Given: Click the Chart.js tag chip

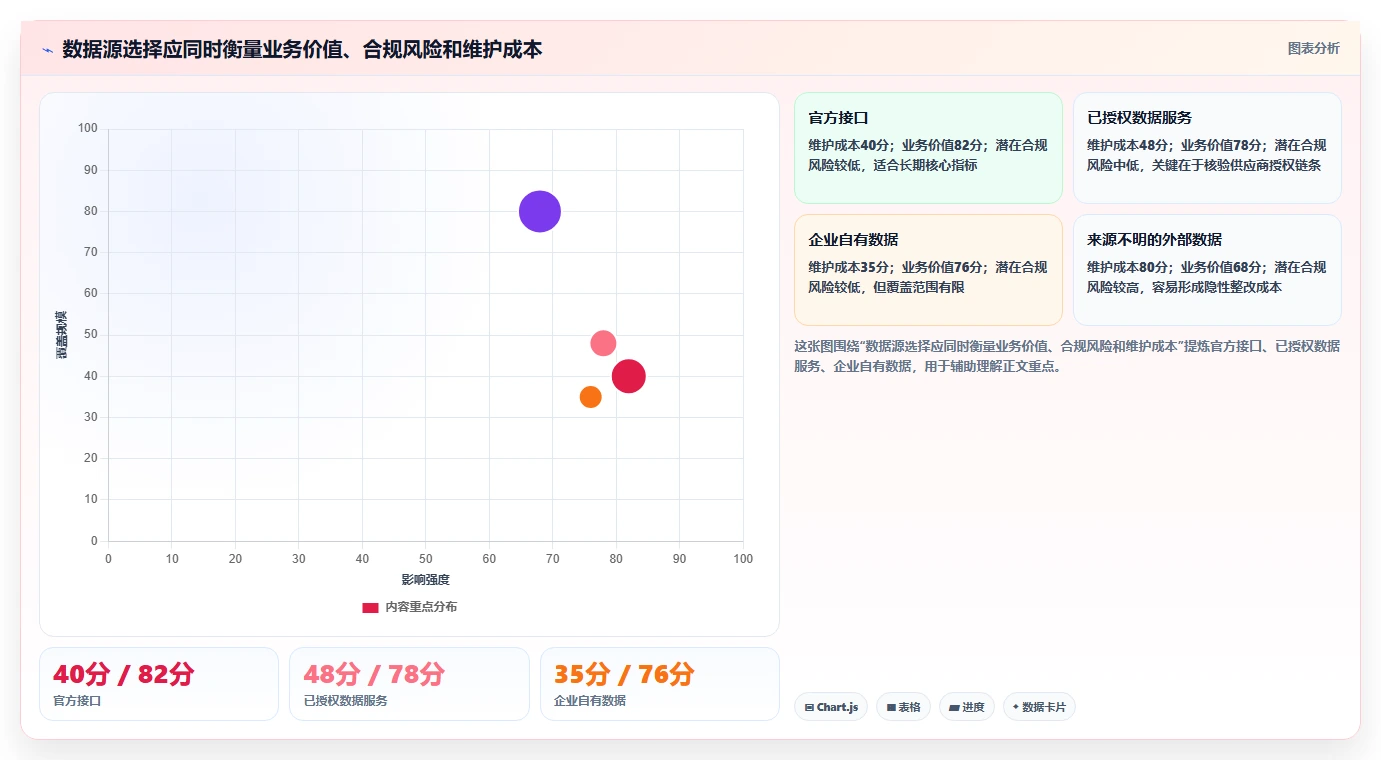Looking at the screenshot, I should pyautogui.click(x=831, y=707).
